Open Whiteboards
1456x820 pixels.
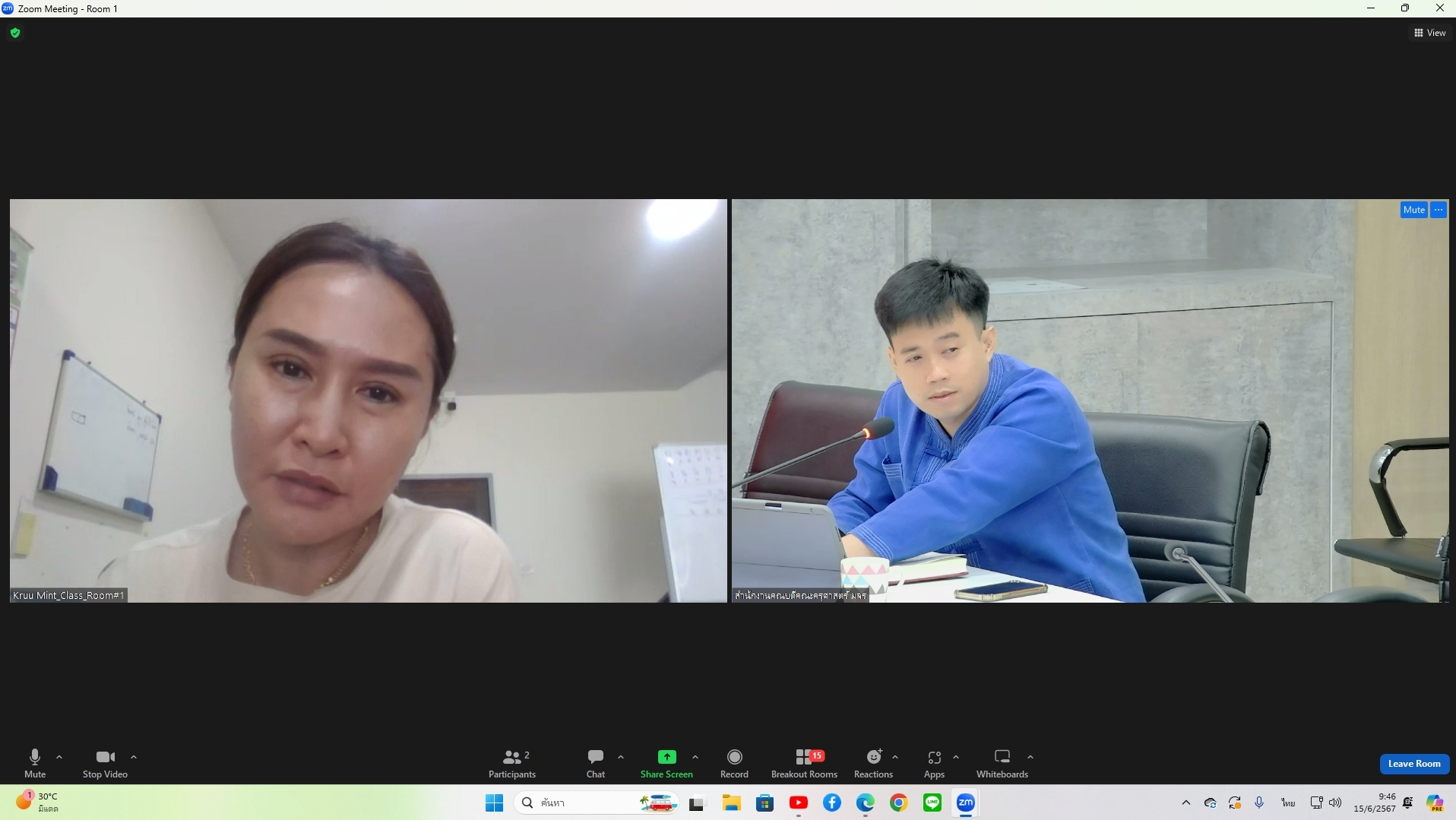(x=1002, y=763)
